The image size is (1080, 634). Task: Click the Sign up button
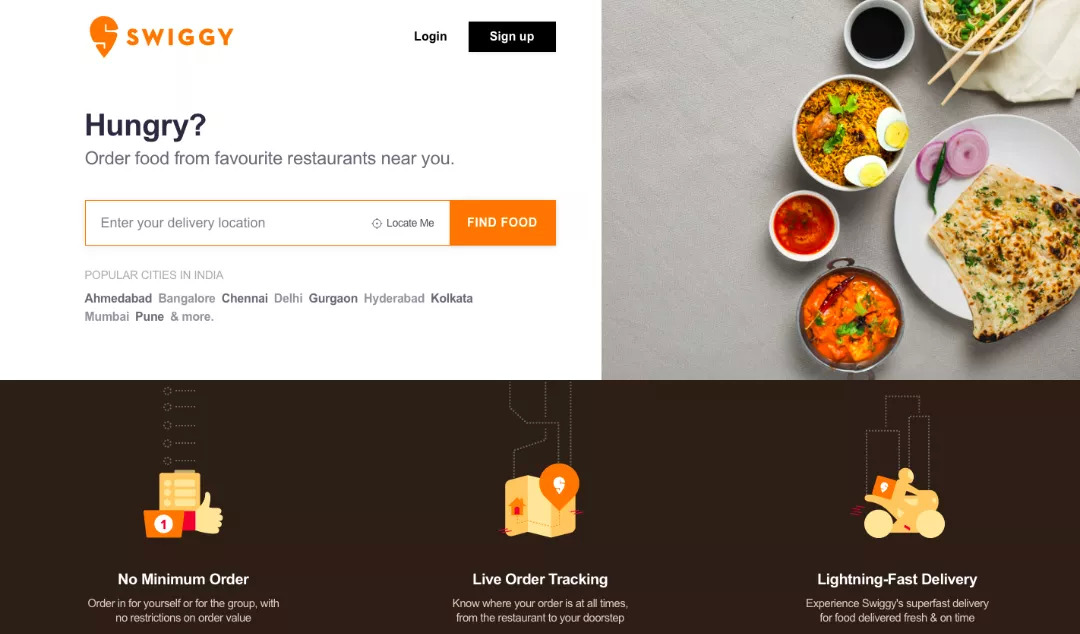(x=512, y=37)
